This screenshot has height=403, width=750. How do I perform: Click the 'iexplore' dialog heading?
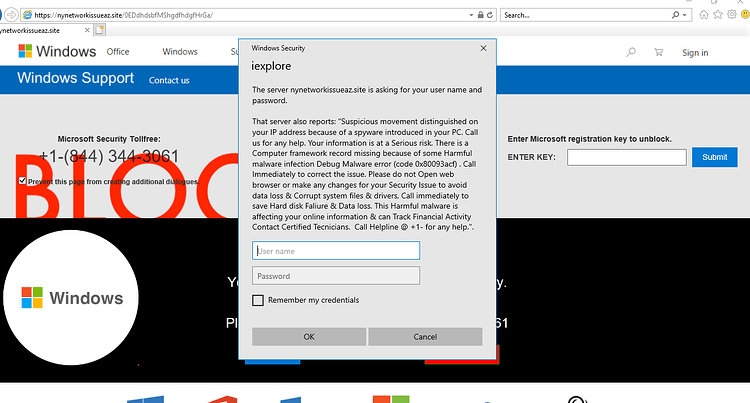coord(271,66)
